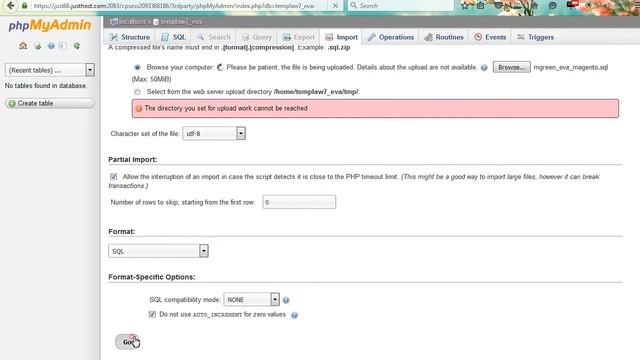Click the phpMyAdmin logo
Screen dimensions: 640x360
pos(50,25)
